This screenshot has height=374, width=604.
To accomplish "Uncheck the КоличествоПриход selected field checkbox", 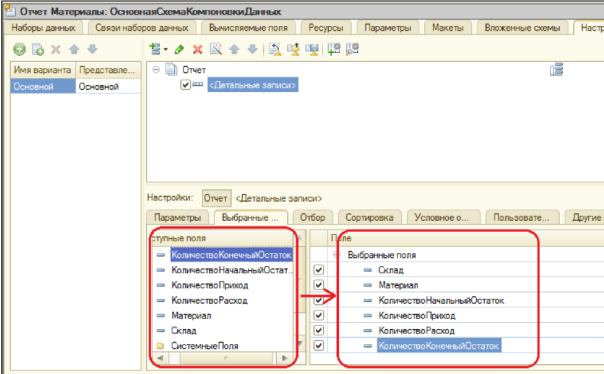I will tap(319, 315).
